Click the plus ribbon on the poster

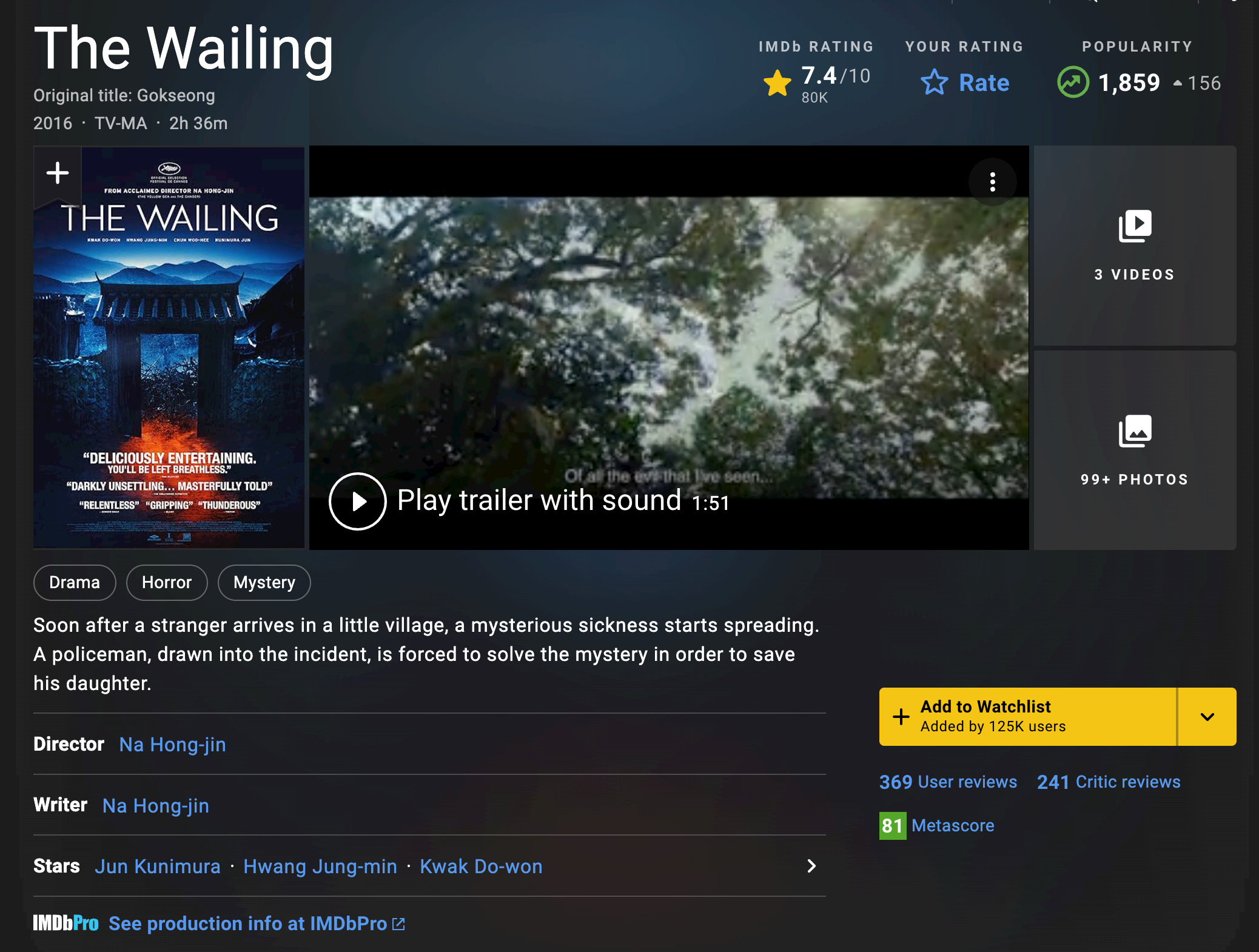pyautogui.click(x=58, y=173)
